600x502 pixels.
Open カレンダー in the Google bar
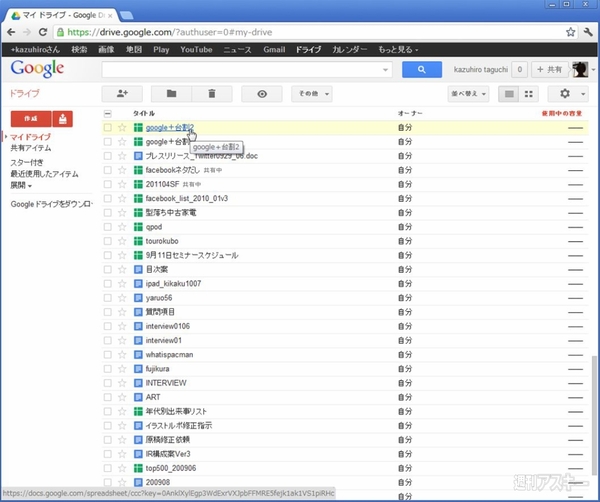tap(349, 50)
